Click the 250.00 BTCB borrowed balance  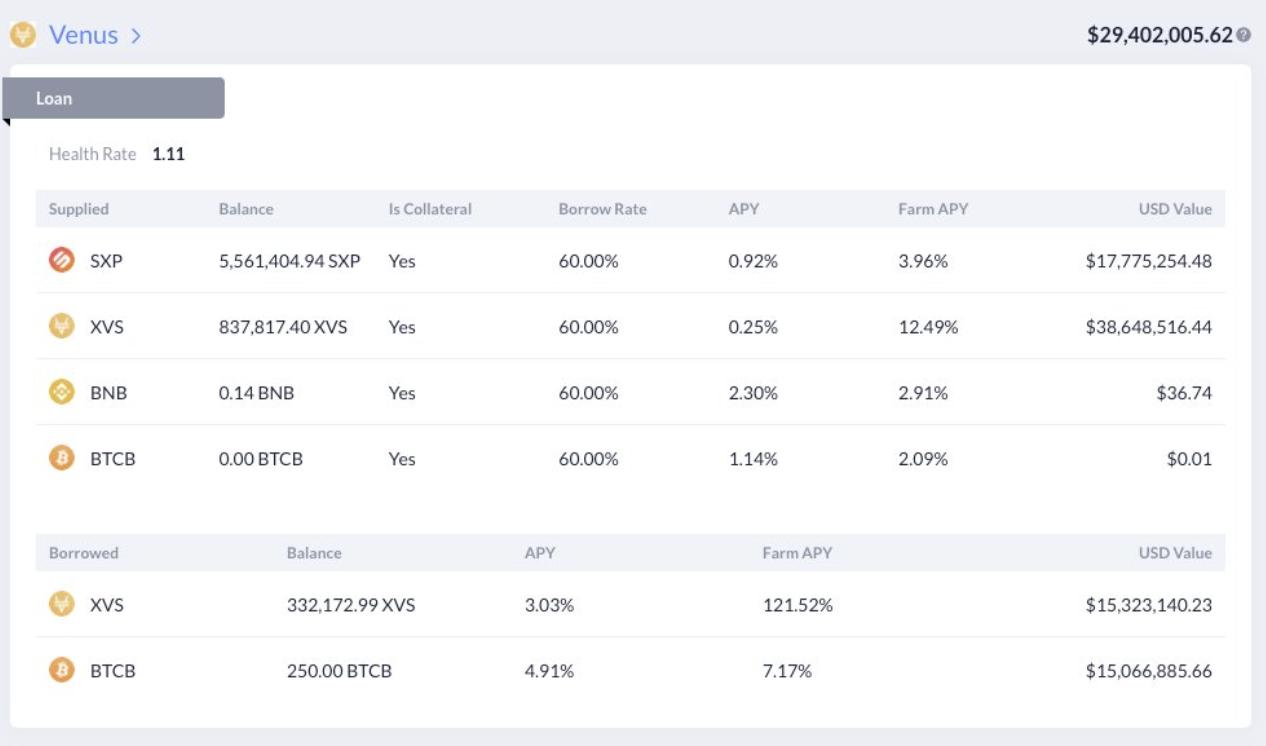(x=339, y=671)
